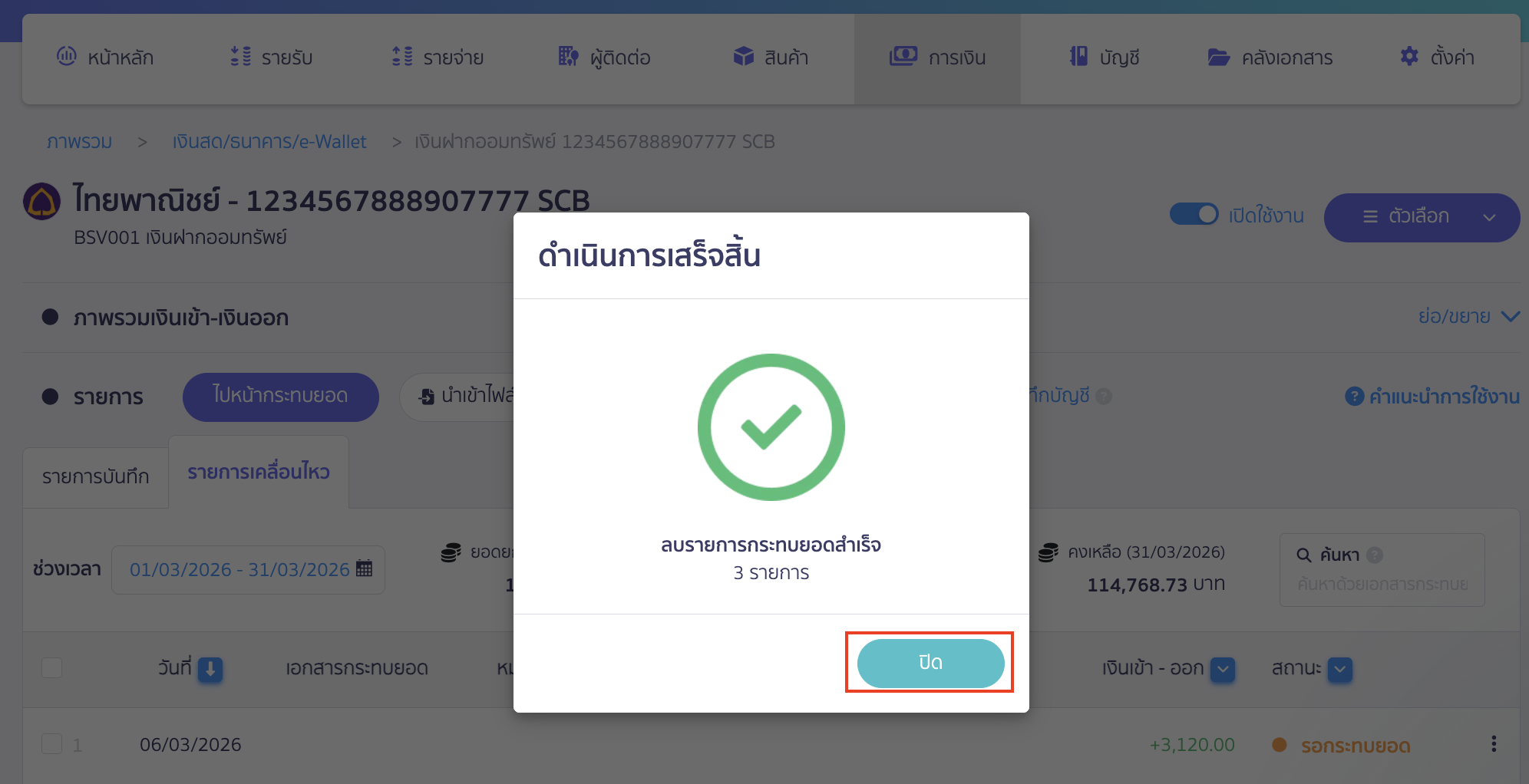
Task: Open the รายรับ income menu icon
Action: pyautogui.click(x=239, y=57)
